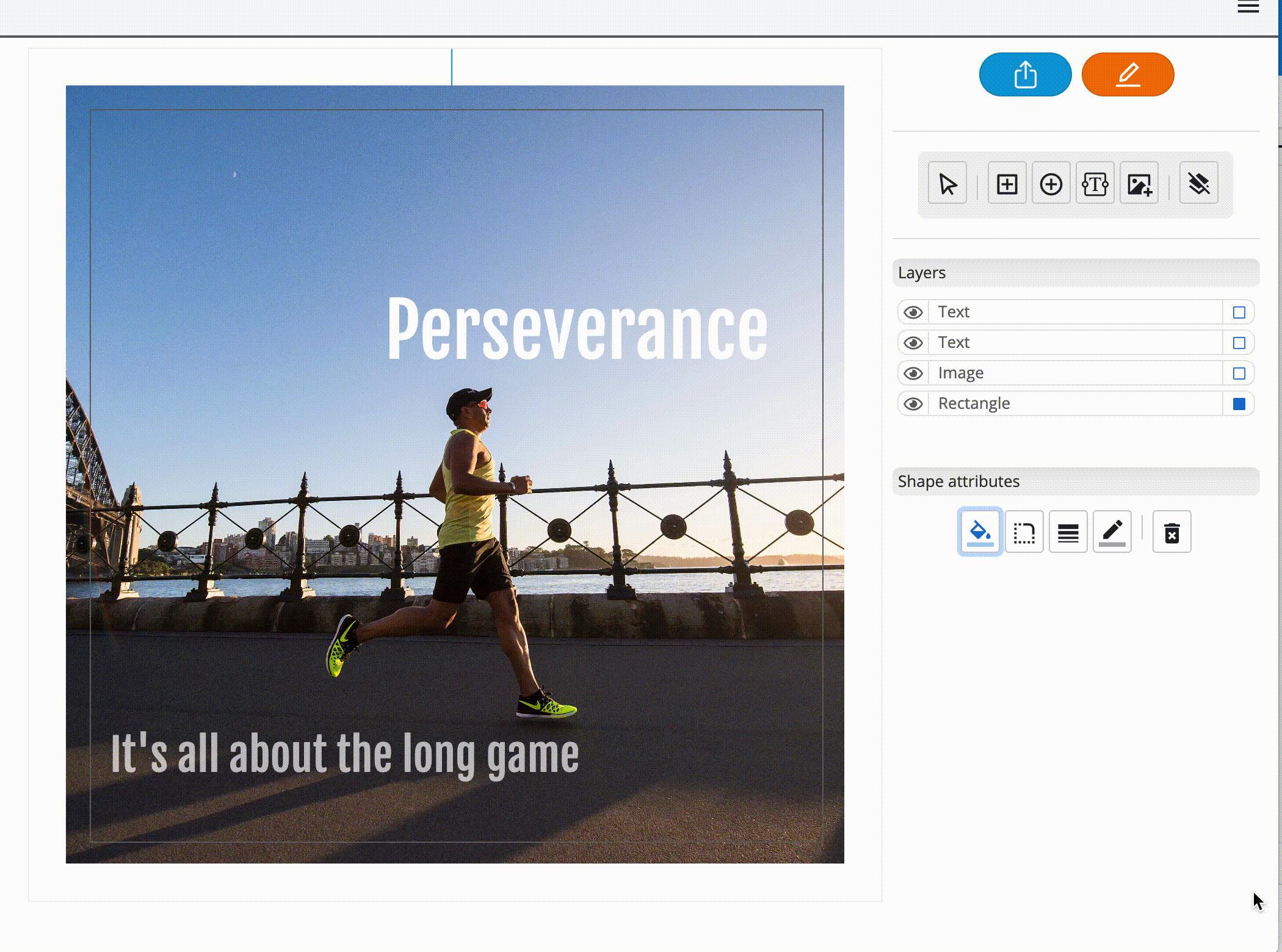Viewport: 1282px width, 952px height.
Task: Check the Image layer selection box
Action: tap(1239, 373)
